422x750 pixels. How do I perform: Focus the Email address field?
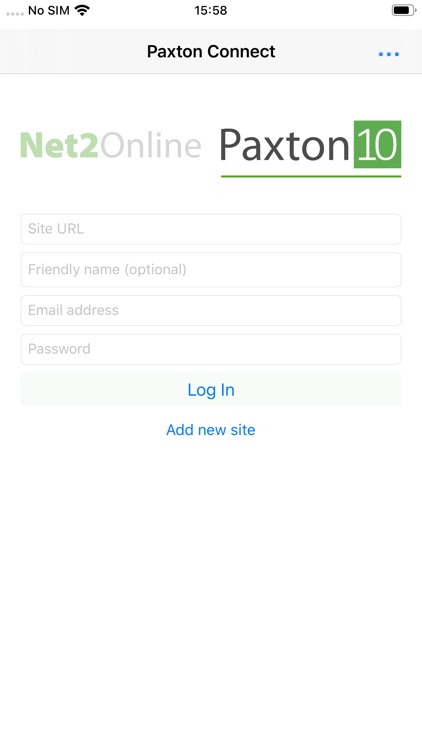[211, 310]
